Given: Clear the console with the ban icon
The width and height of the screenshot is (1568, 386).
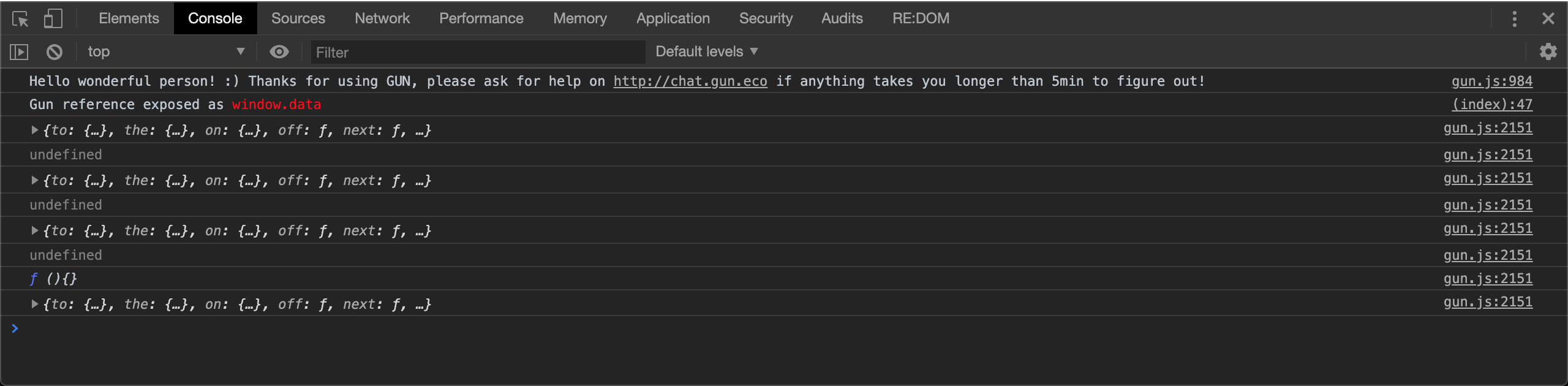Looking at the screenshot, I should [x=55, y=52].
